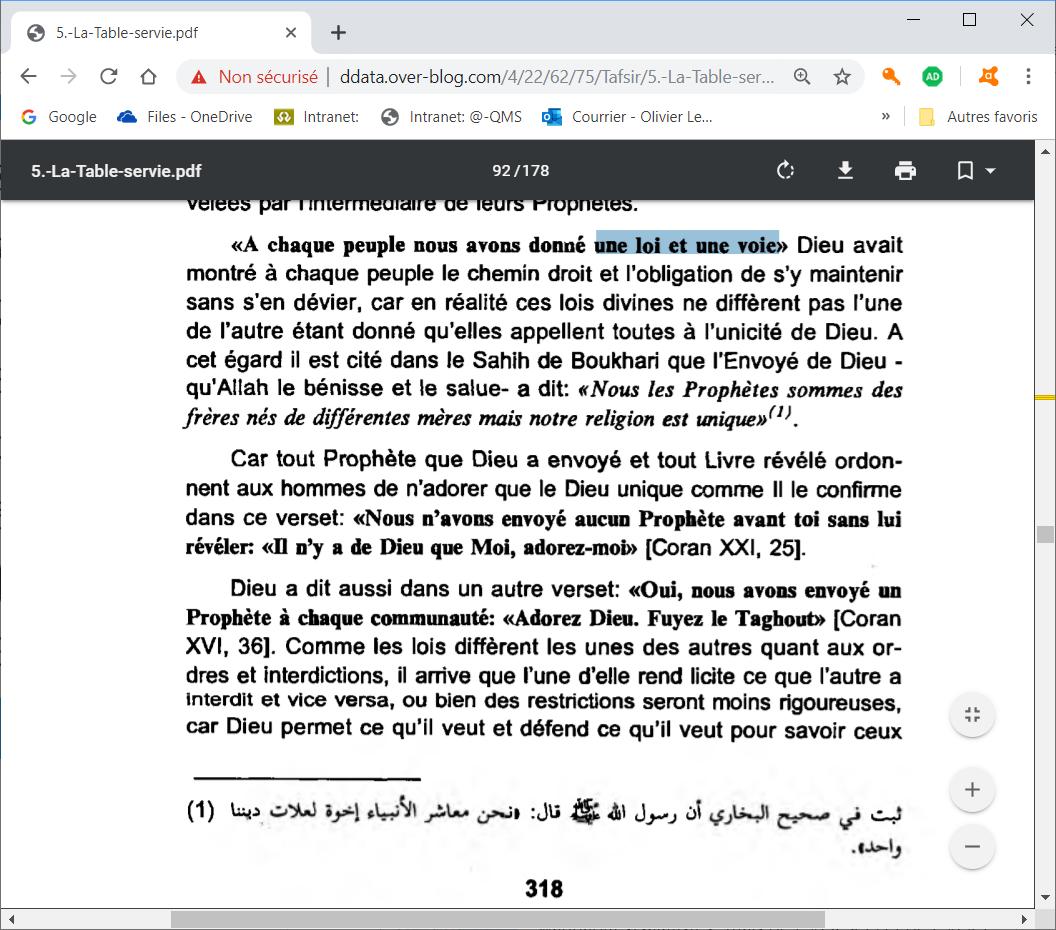
Task: Open the browser home page icon
Action: click(x=148, y=76)
